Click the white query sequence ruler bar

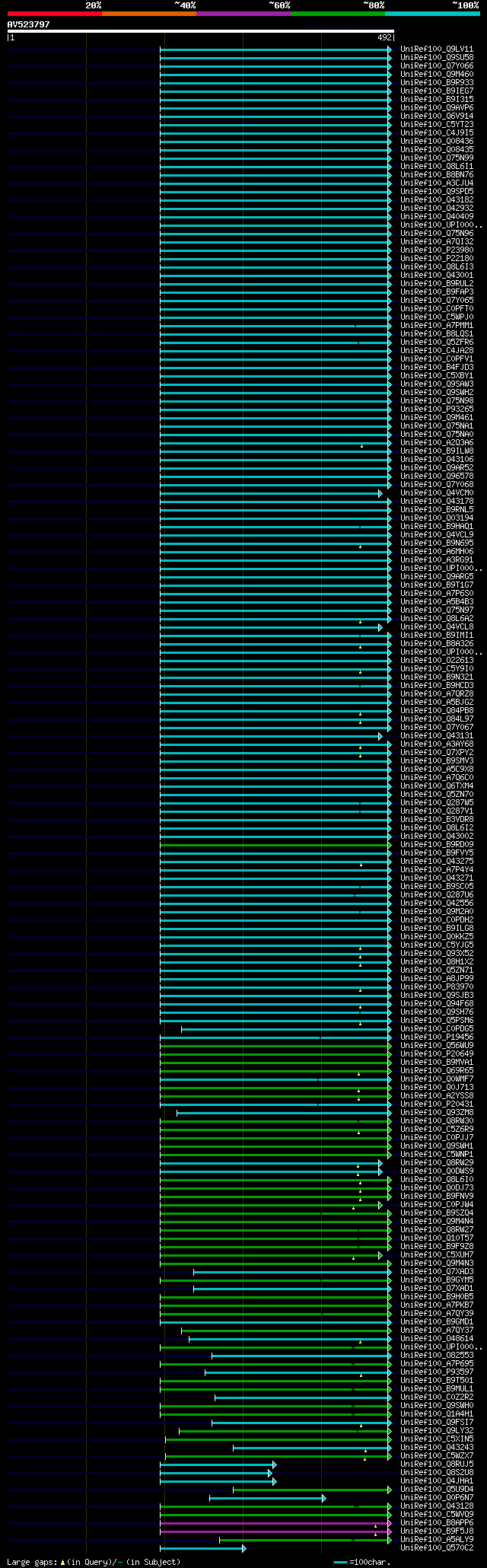click(200, 31)
